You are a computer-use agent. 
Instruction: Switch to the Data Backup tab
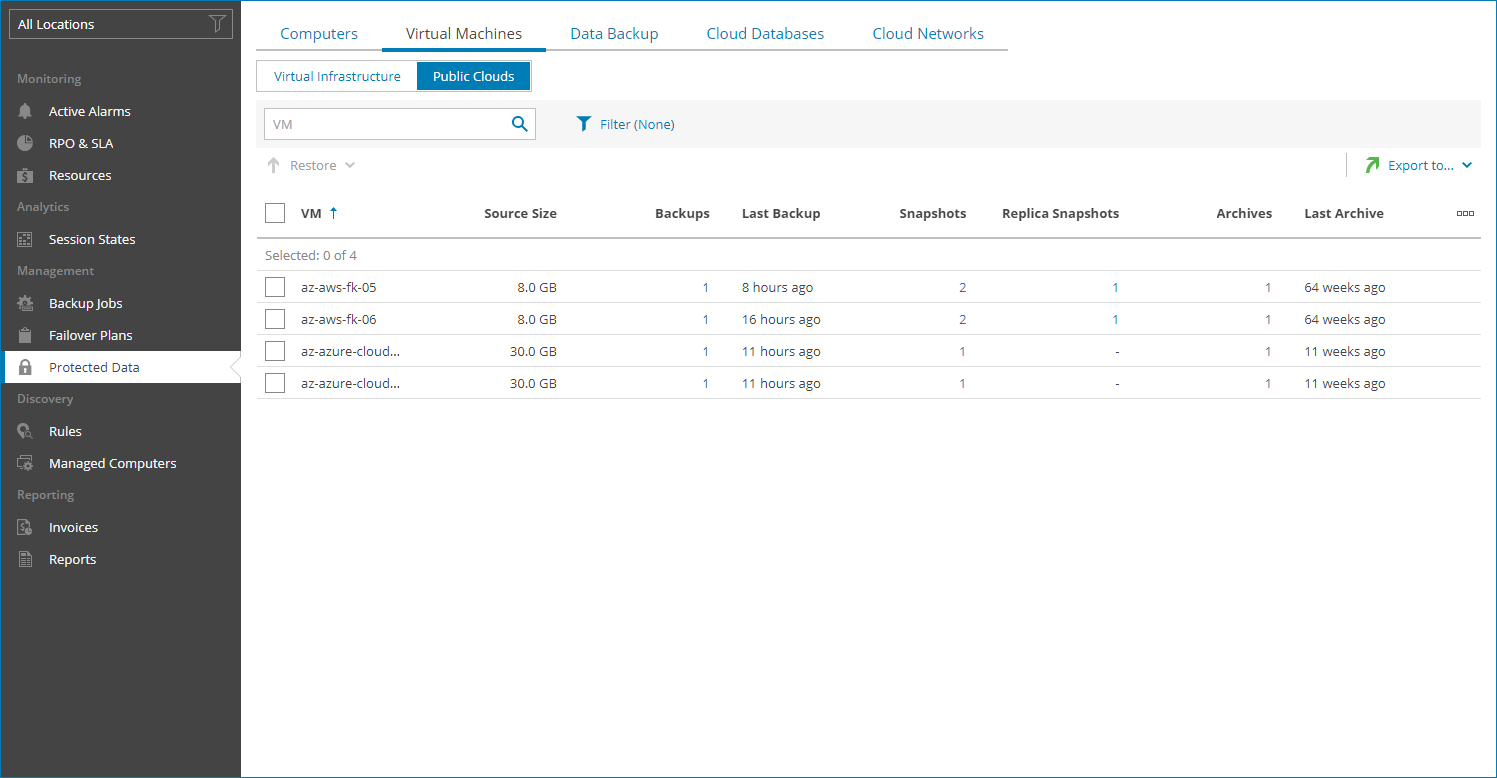614,34
